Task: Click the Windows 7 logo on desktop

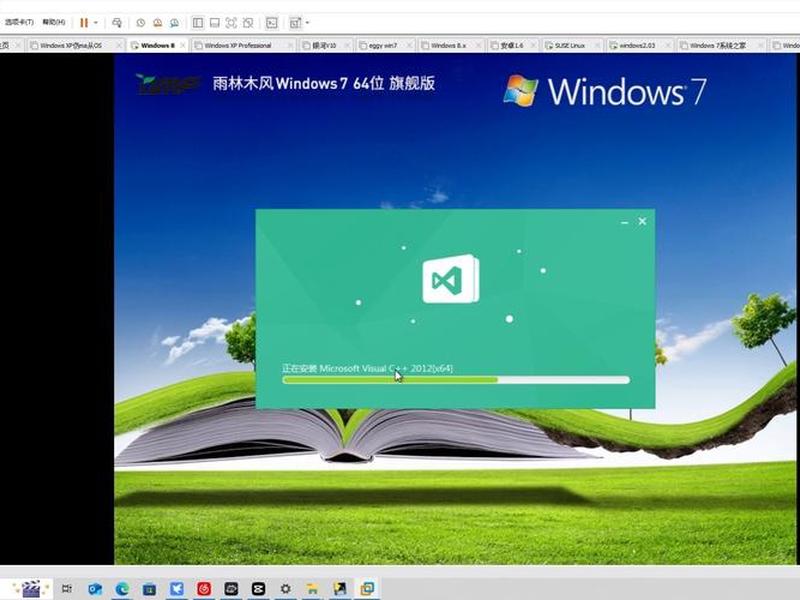Action: click(605, 91)
